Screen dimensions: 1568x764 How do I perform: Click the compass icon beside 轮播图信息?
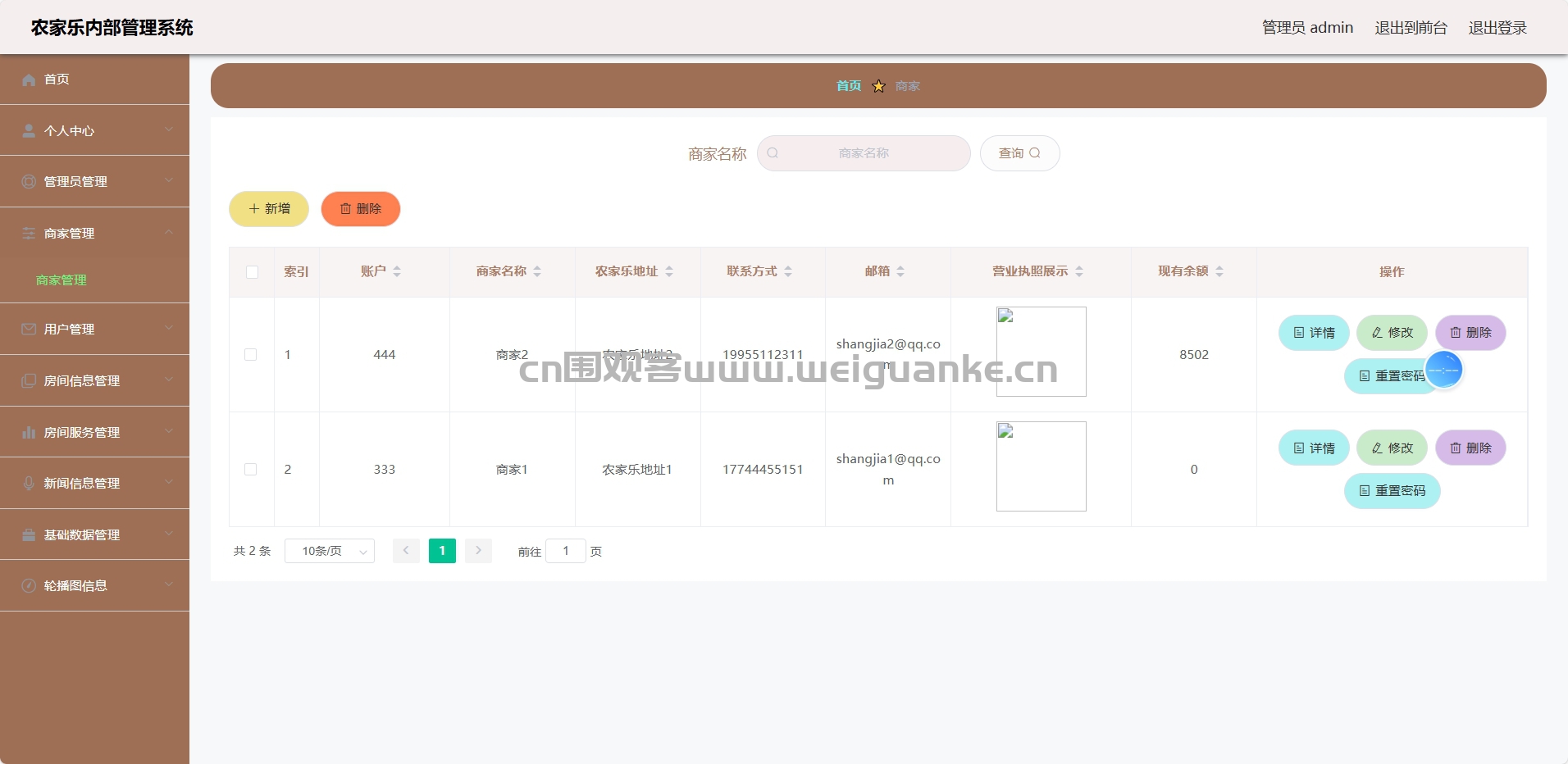click(29, 585)
